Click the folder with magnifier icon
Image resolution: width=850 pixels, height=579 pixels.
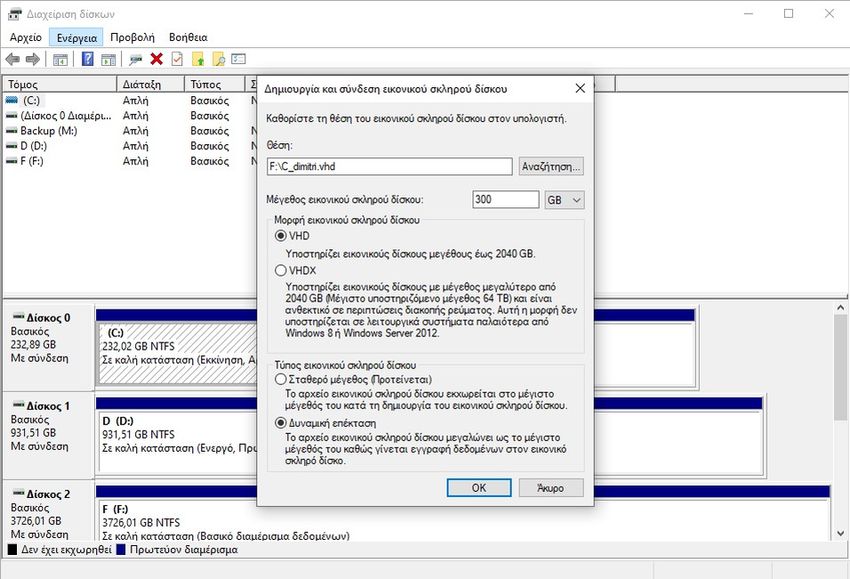coord(219,59)
